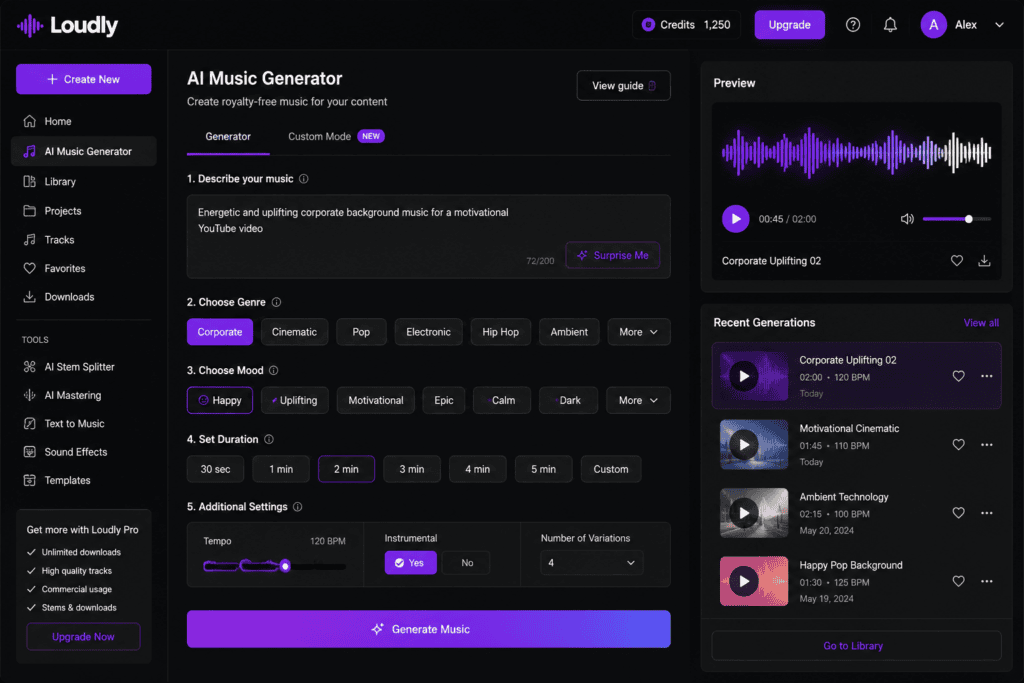The height and width of the screenshot is (683, 1024).
Task: Open Downloads in the sidebar
Action: (84, 297)
